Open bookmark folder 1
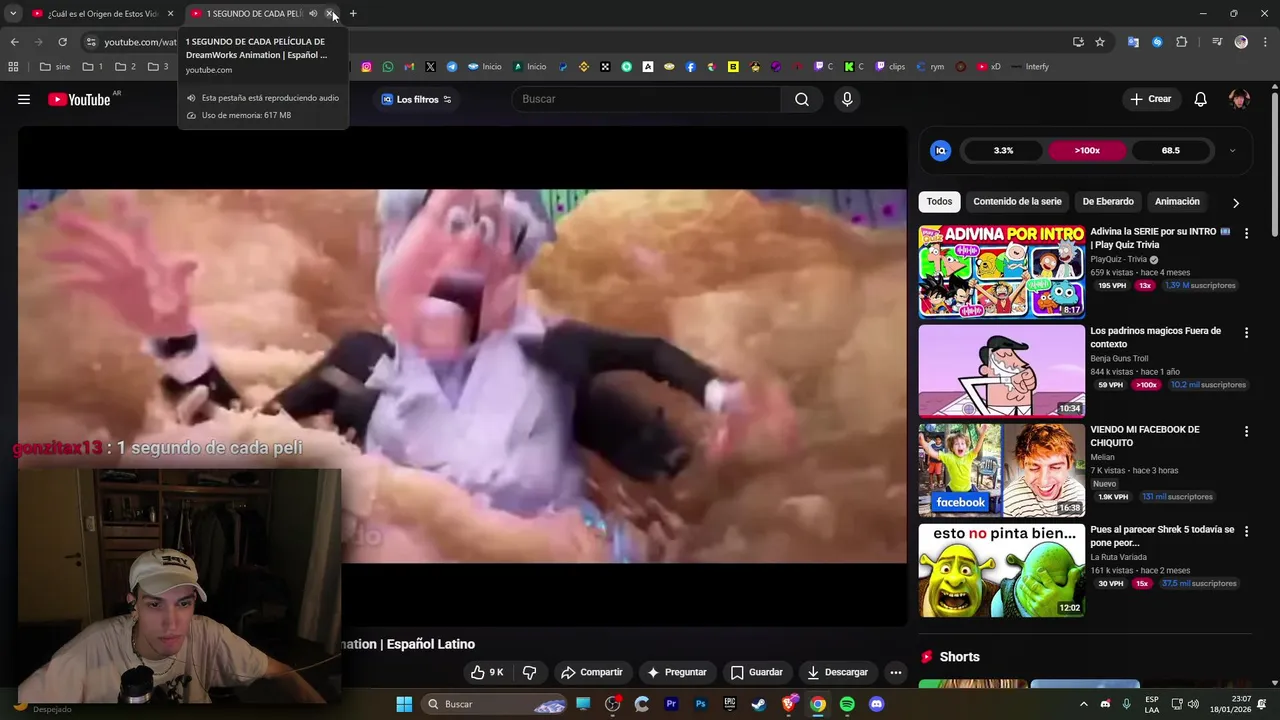The width and height of the screenshot is (1280, 720). [x=93, y=67]
